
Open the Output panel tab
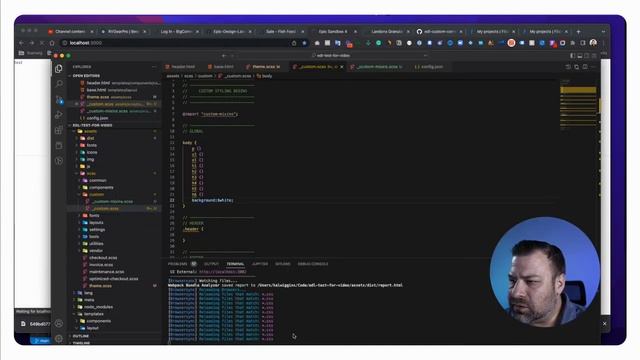coord(211,264)
